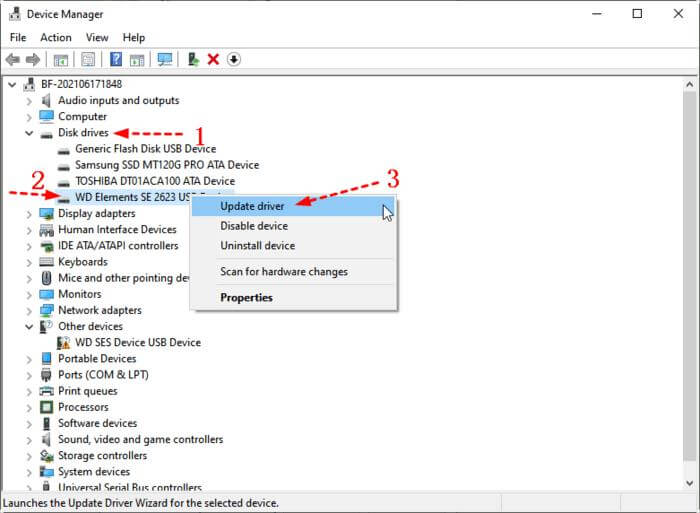700x513 pixels.
Task: Click the green update device driver toolbar icon
Action: (193, 60)
